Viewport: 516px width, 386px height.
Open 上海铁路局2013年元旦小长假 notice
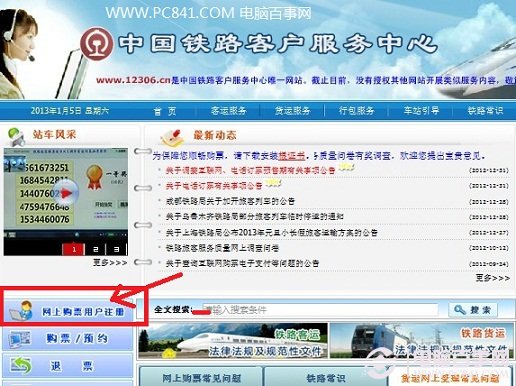[x=271, y=232]
